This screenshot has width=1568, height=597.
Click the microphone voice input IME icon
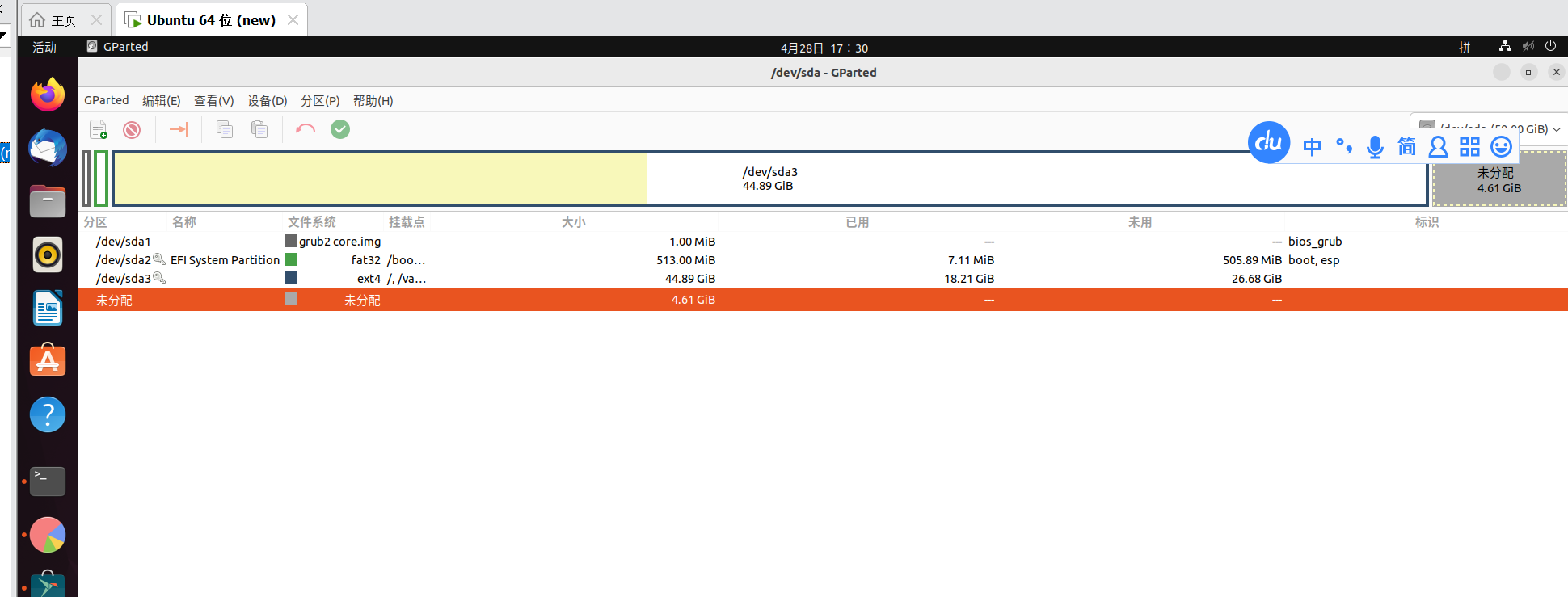(1375, 146)
